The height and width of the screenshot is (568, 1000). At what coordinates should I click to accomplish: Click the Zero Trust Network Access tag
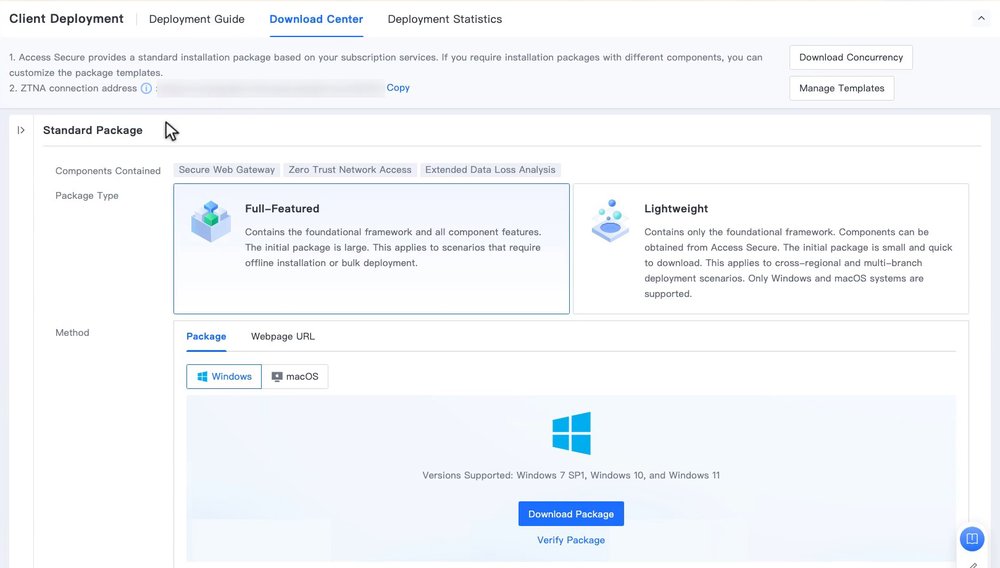pos(349,170)
